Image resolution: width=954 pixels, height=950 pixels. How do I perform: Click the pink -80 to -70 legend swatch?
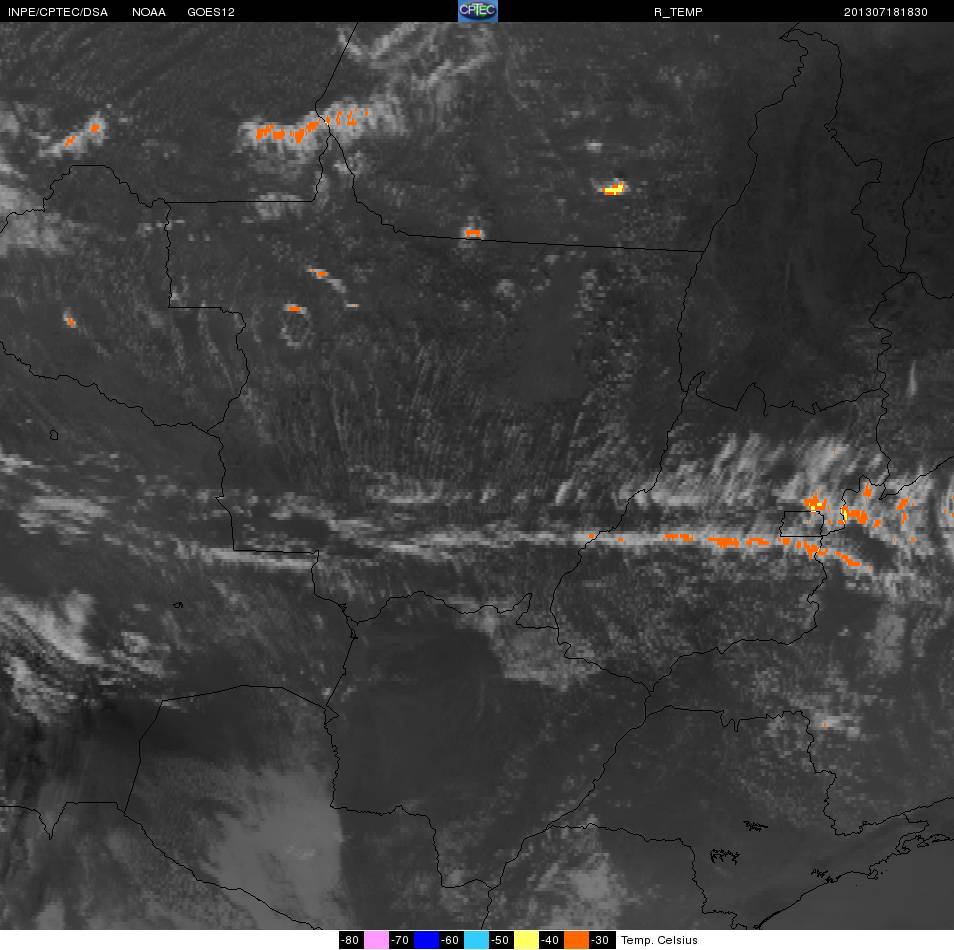point(377,940)
